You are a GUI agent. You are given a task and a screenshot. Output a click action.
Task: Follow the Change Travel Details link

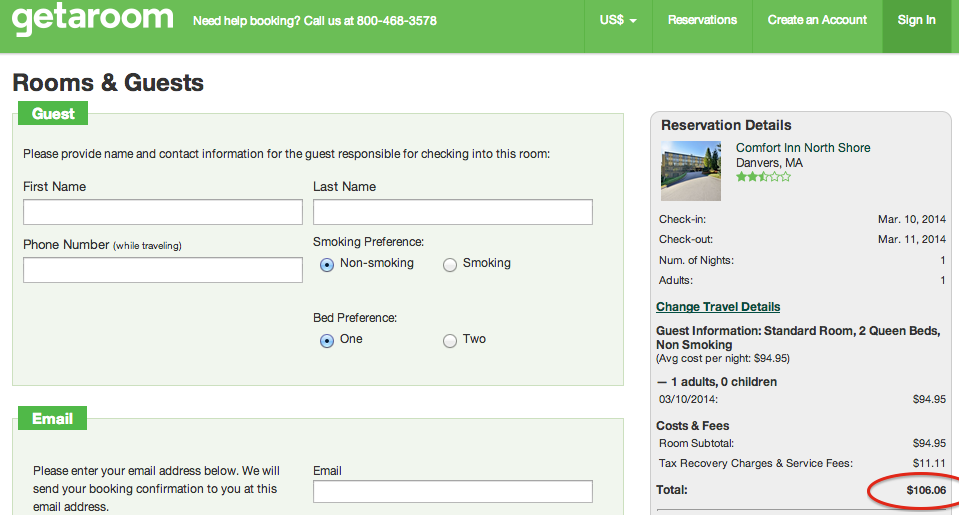[718, 306]
